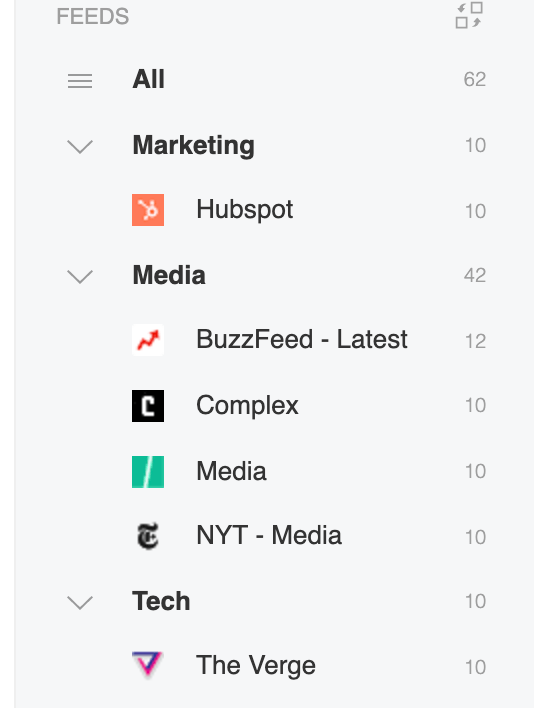534x708 pixels.
Task: Click The Verge triangle logo icon
Action: (x=147, y=664)
